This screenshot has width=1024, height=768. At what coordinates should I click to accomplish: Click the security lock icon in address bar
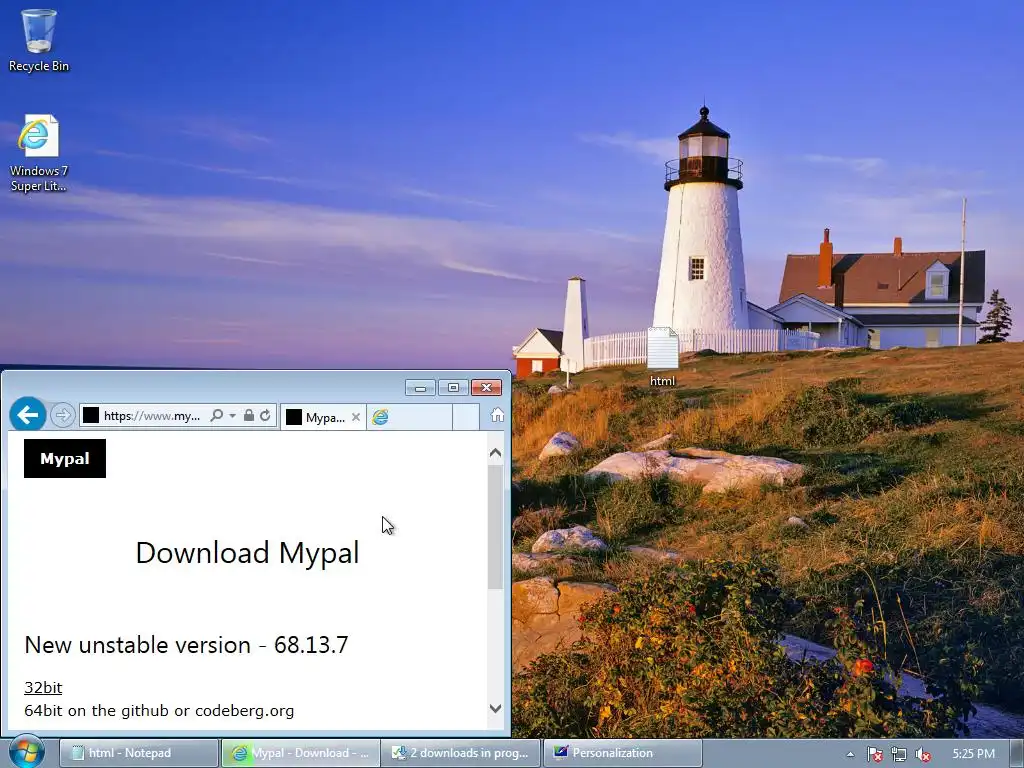pos(249,415)
